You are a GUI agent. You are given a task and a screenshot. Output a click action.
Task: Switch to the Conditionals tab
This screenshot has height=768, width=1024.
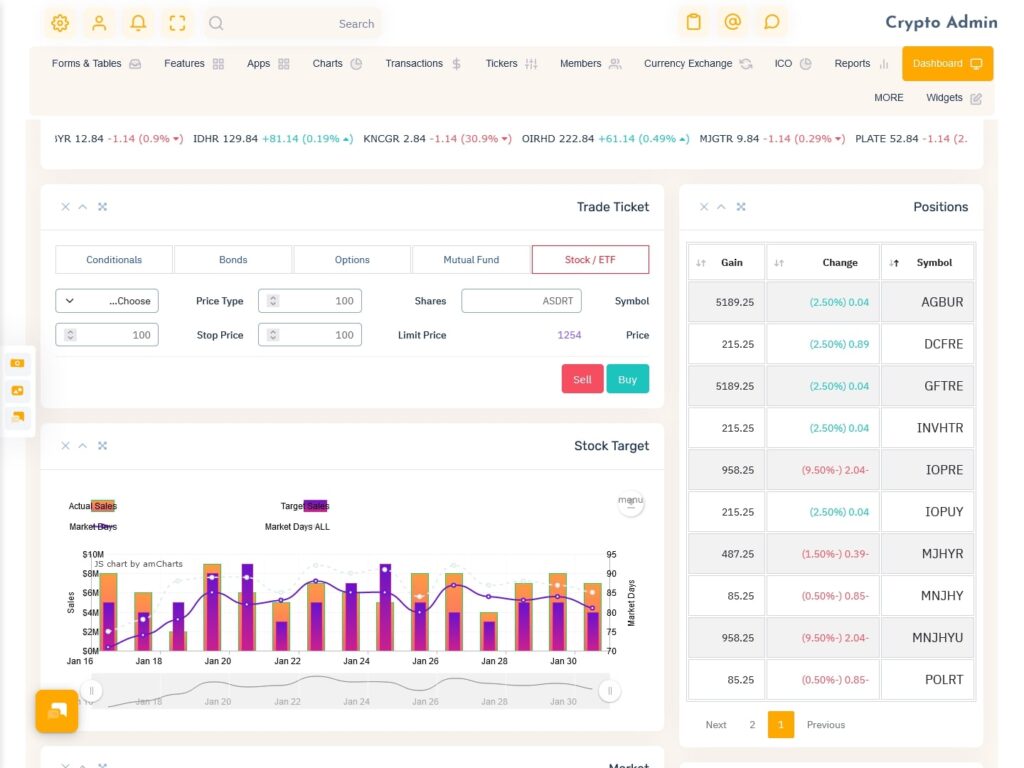click(114, 259)
